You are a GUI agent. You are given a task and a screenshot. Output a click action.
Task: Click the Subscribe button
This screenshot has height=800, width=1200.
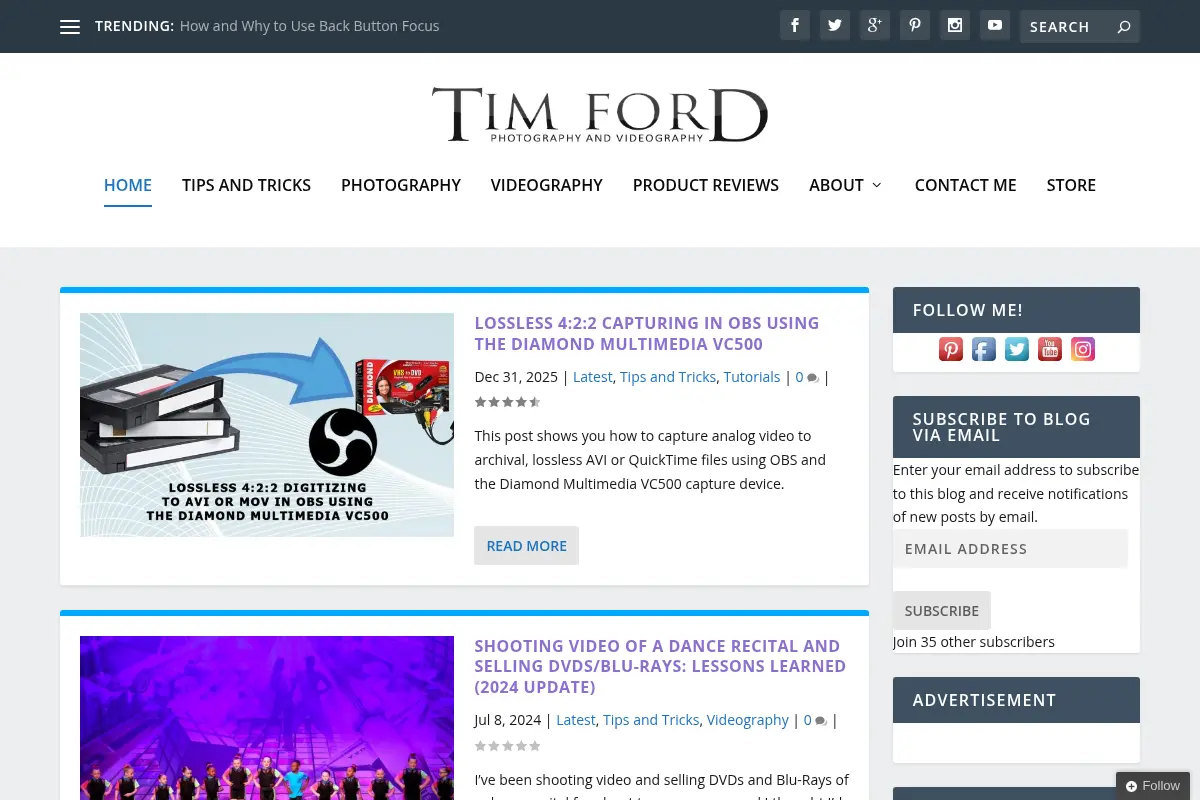pos(942,610)
